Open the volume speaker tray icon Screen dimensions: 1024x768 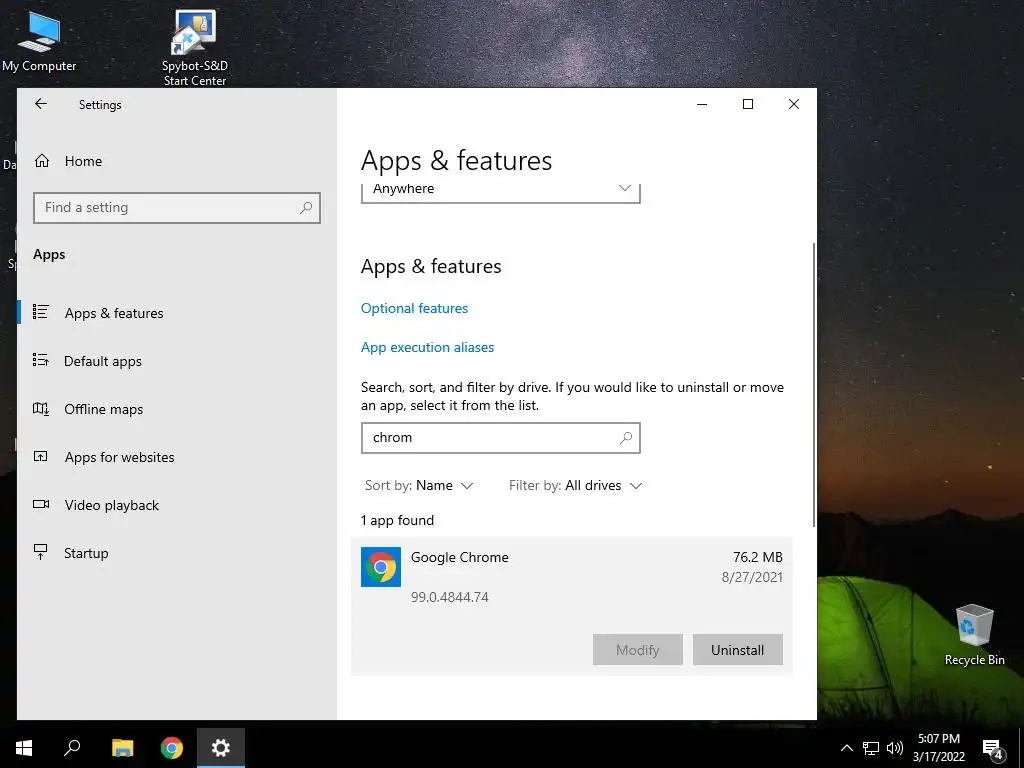[895, 748]
